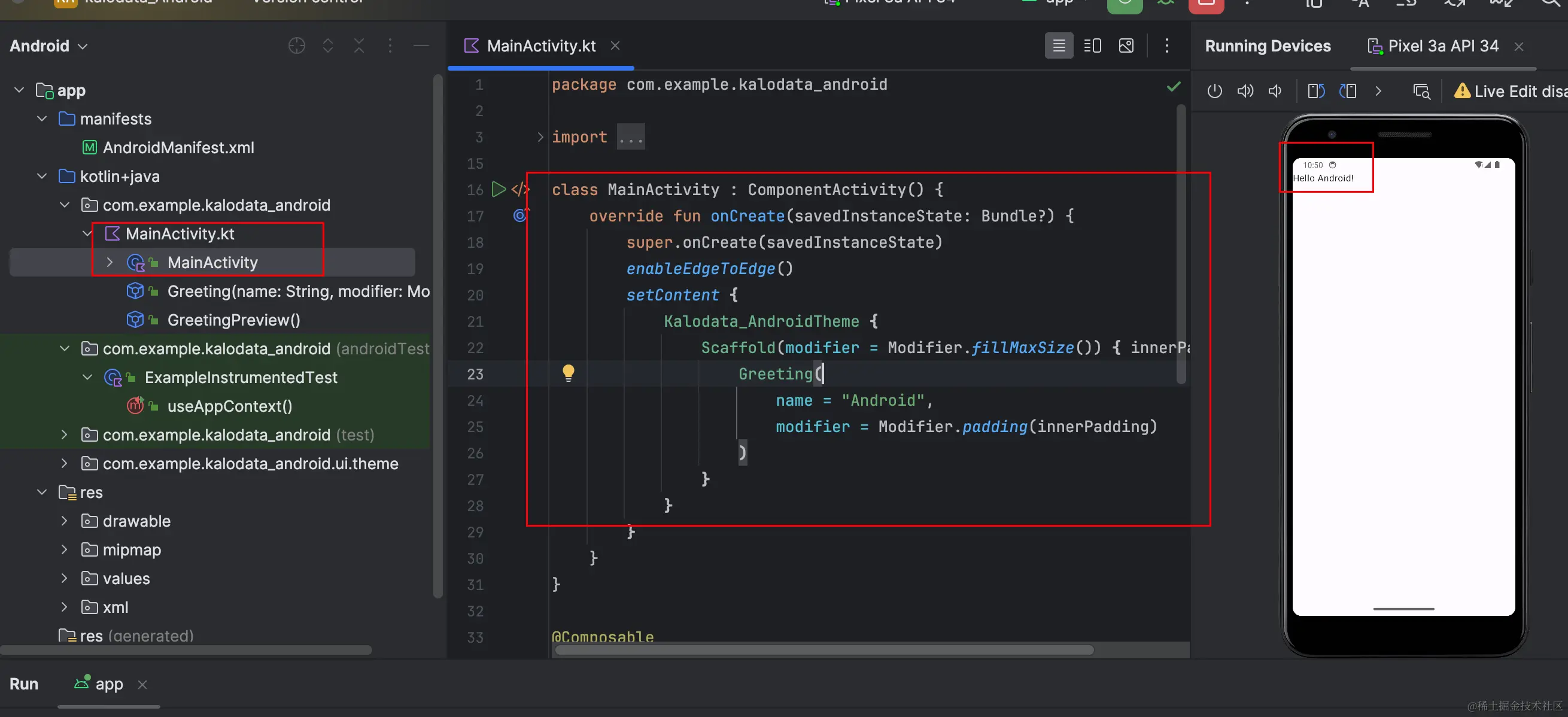
Task: Switch editor to Design view
Action: 1126,45
